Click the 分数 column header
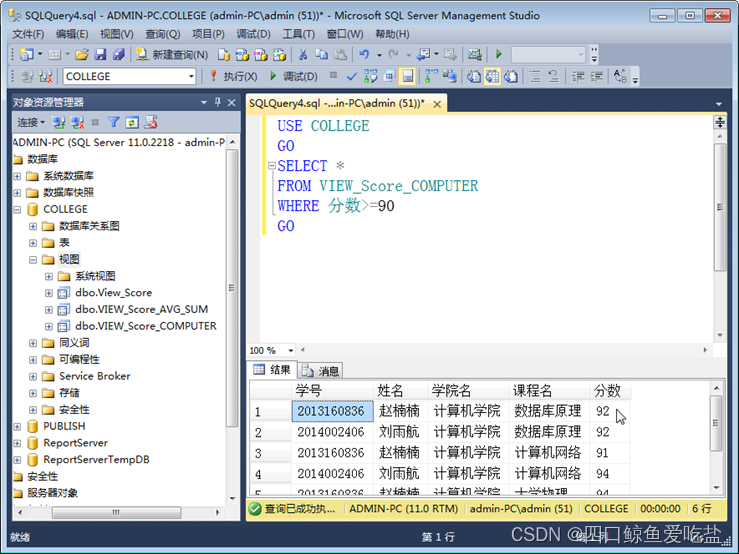The height and width of the screenshot is (554, 739). [x=609, y=390]
